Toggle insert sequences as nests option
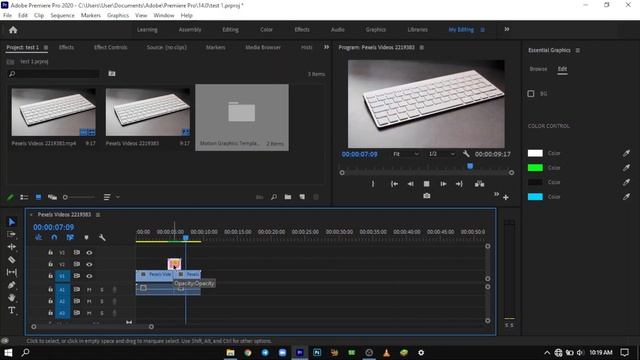 (38, 237)
